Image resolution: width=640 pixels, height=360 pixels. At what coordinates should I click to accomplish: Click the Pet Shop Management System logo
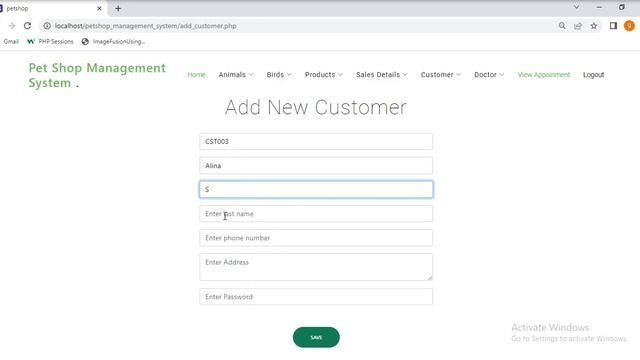97,75
